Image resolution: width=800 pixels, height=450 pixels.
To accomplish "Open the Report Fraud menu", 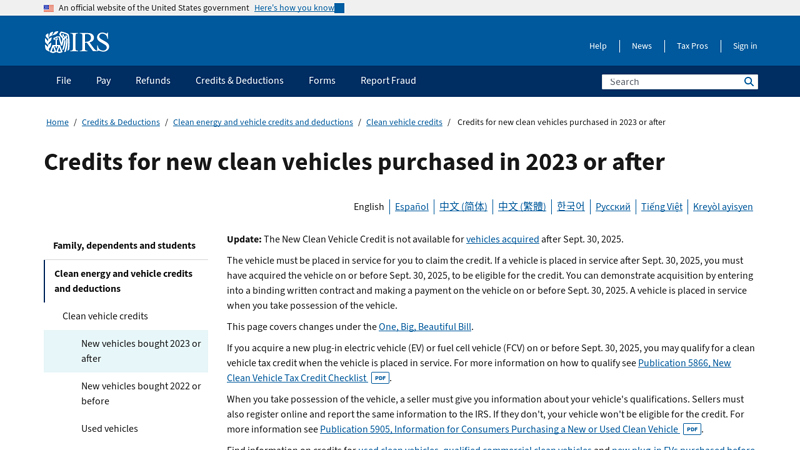I will pos(388,81).
